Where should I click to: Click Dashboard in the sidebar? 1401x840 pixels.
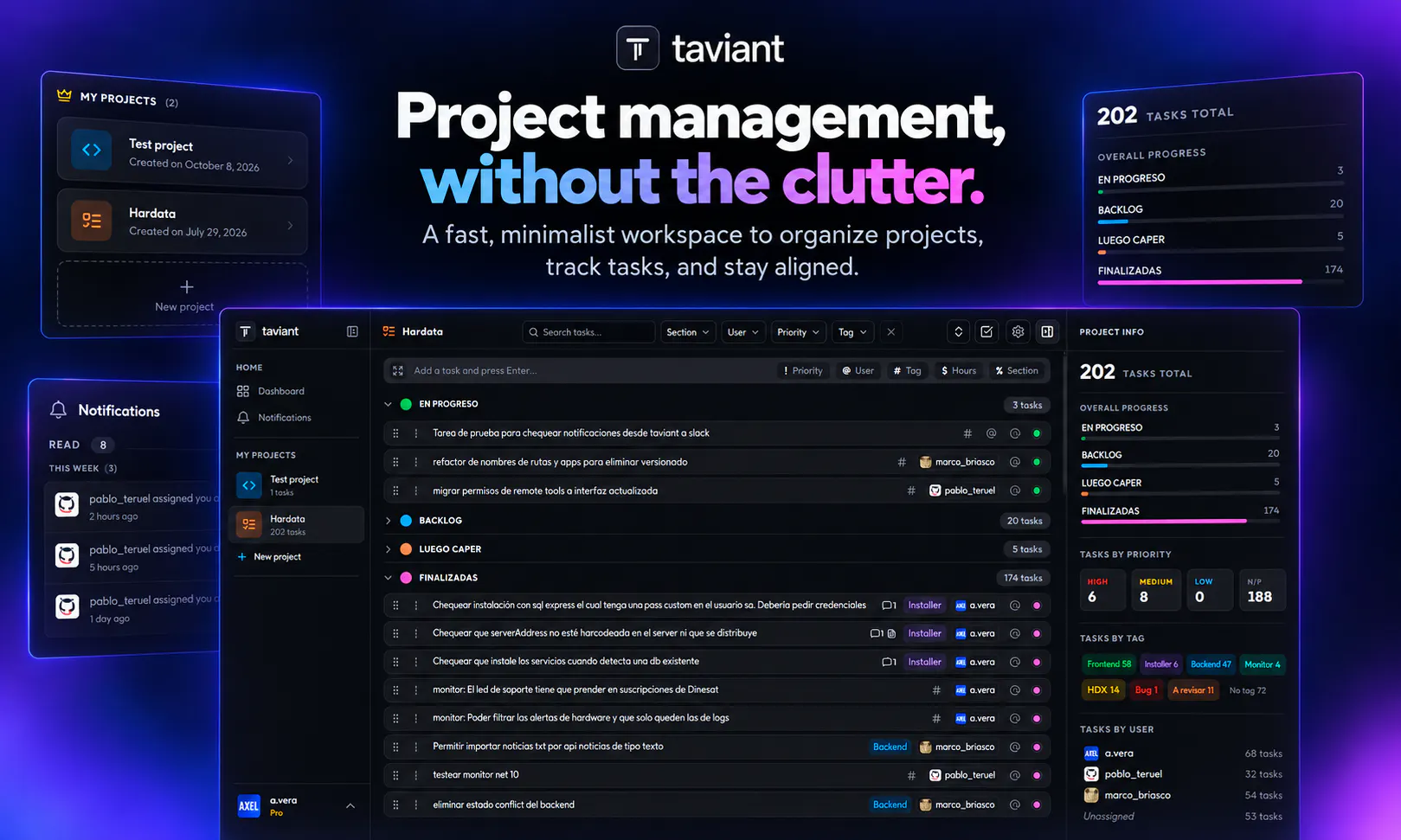(x=270, y=391)
